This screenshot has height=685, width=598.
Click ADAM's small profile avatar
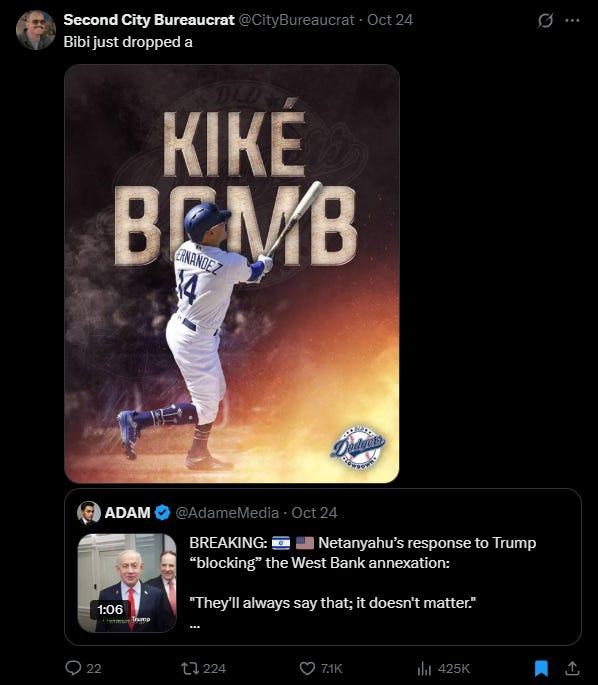[89, 512]
